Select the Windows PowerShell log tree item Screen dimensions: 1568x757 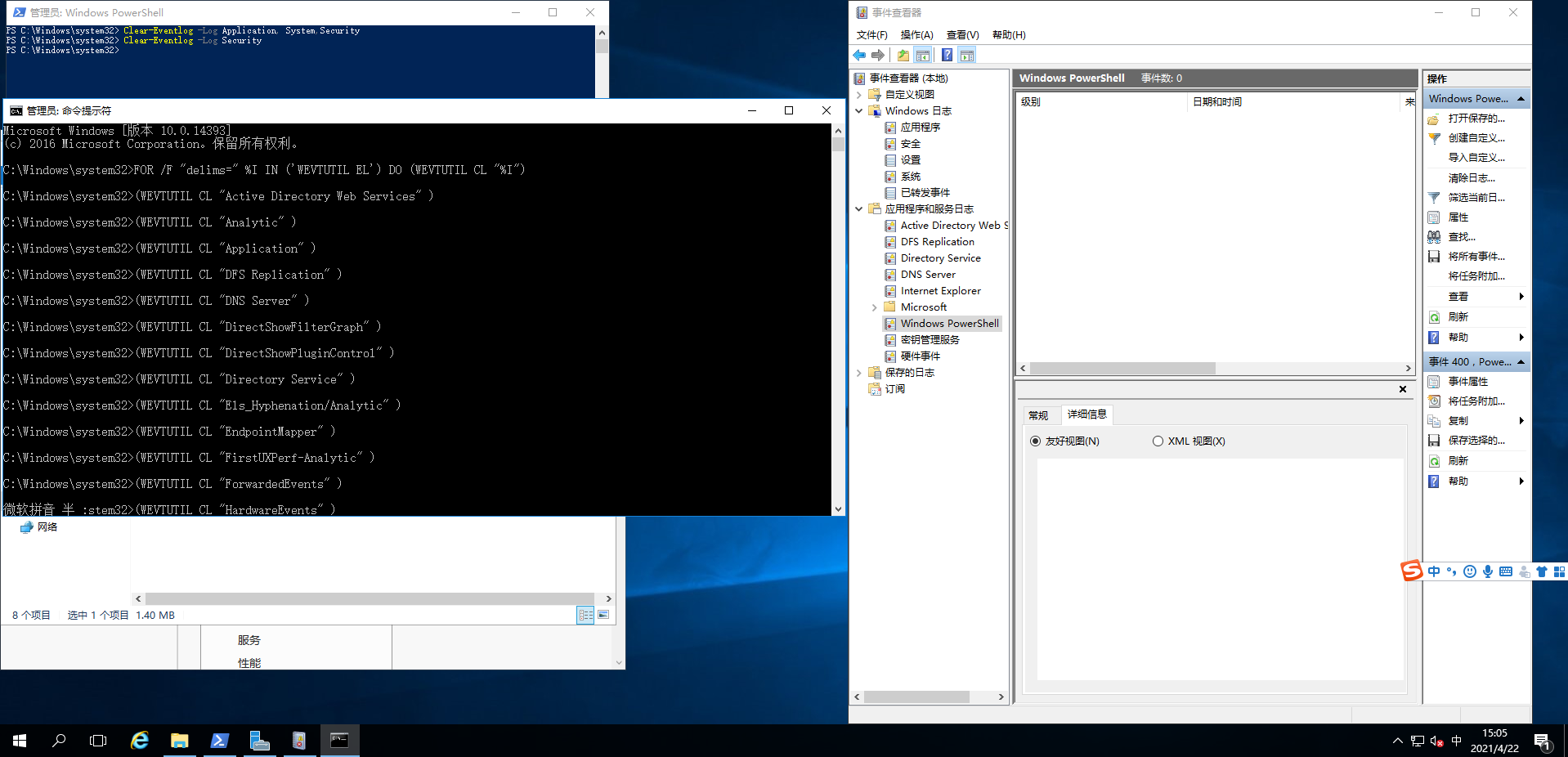coord(949,324)
